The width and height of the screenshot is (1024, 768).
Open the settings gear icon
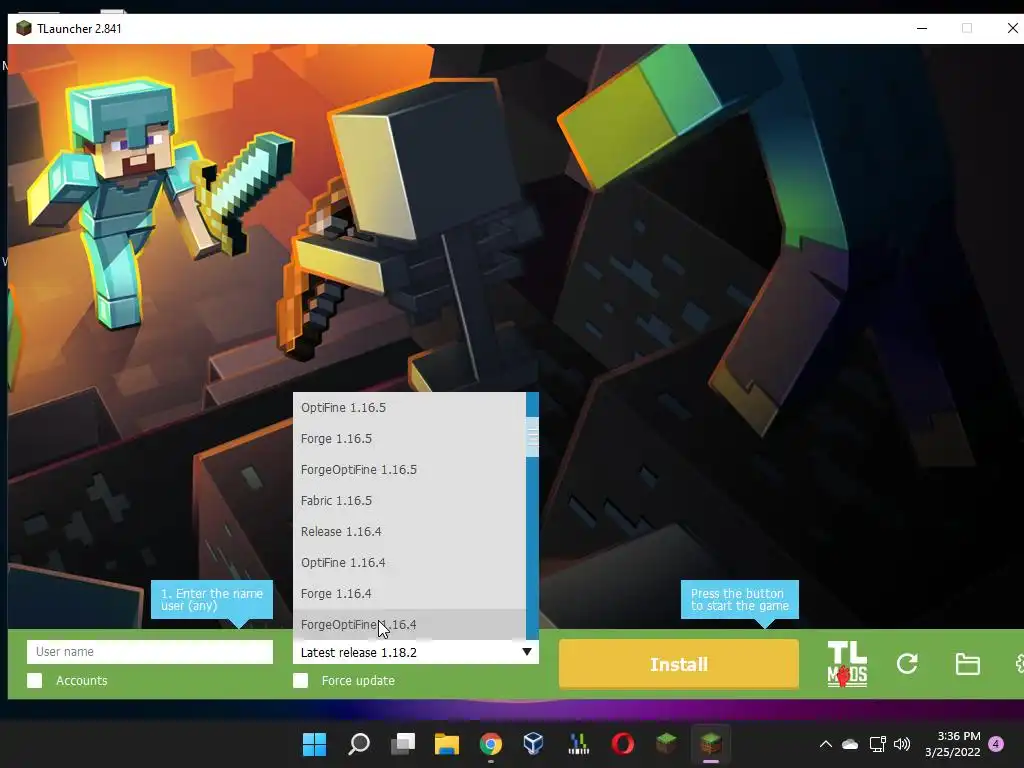pyautogui.click(x=1019, y=664)
